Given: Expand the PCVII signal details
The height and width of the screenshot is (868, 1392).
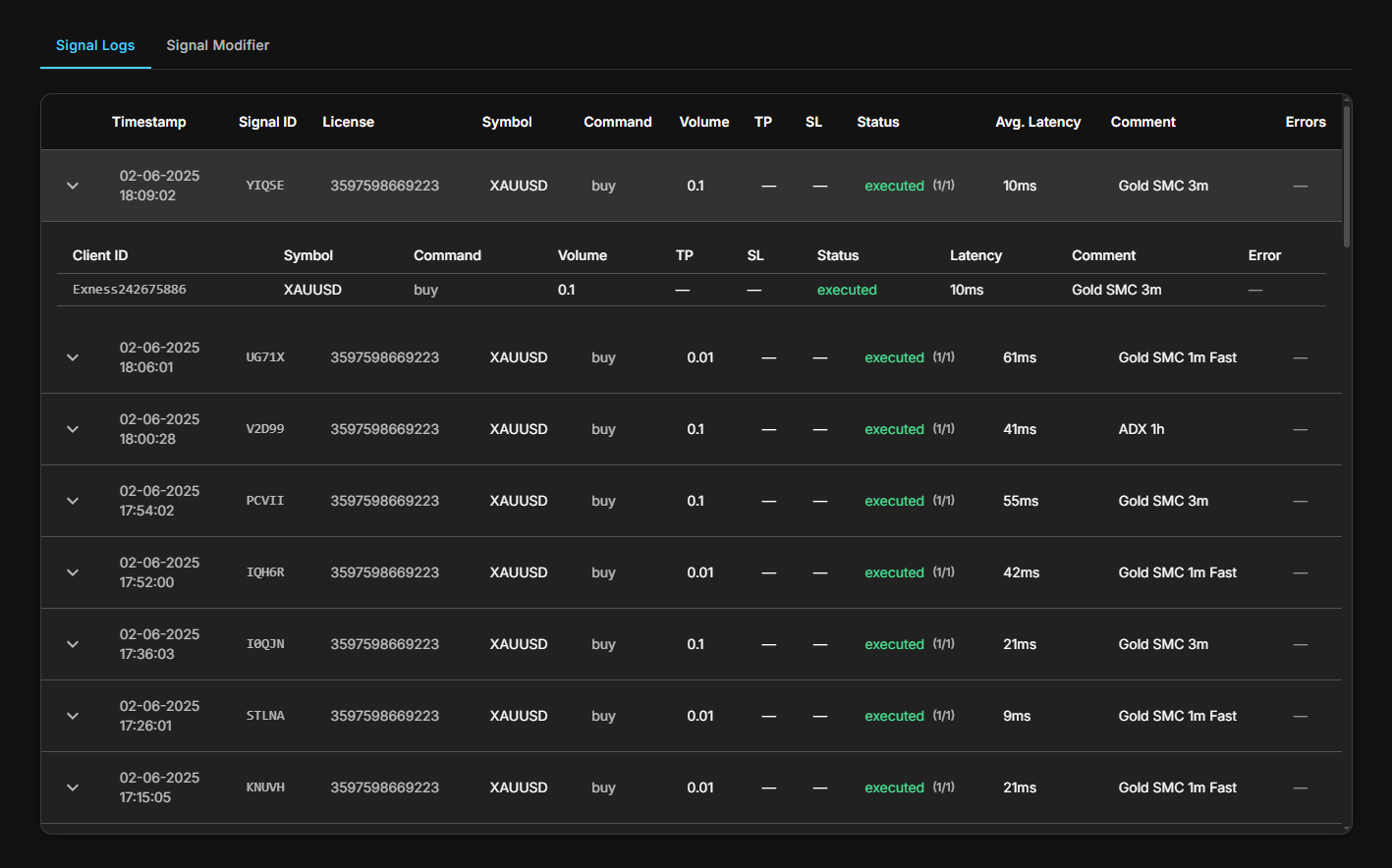Looking at the screenshot, I should (x=72, y=500).
